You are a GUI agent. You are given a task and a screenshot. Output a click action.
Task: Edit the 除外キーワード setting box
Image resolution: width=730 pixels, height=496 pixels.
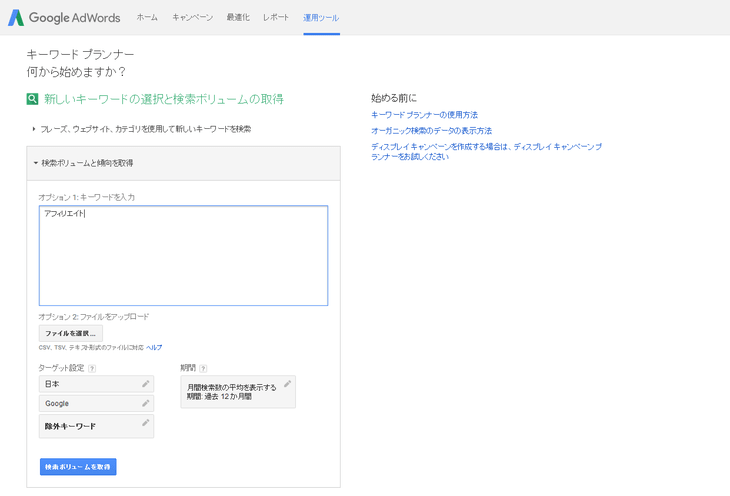96,426
